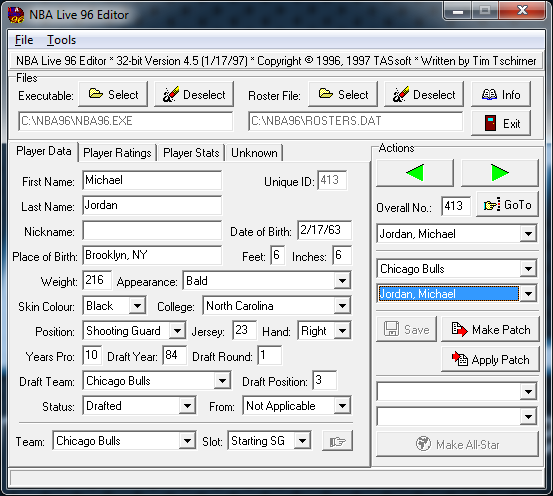The image size is (553, 496).
Task: Deselect the roster file with eraser button
Action: tap(424, 94)
